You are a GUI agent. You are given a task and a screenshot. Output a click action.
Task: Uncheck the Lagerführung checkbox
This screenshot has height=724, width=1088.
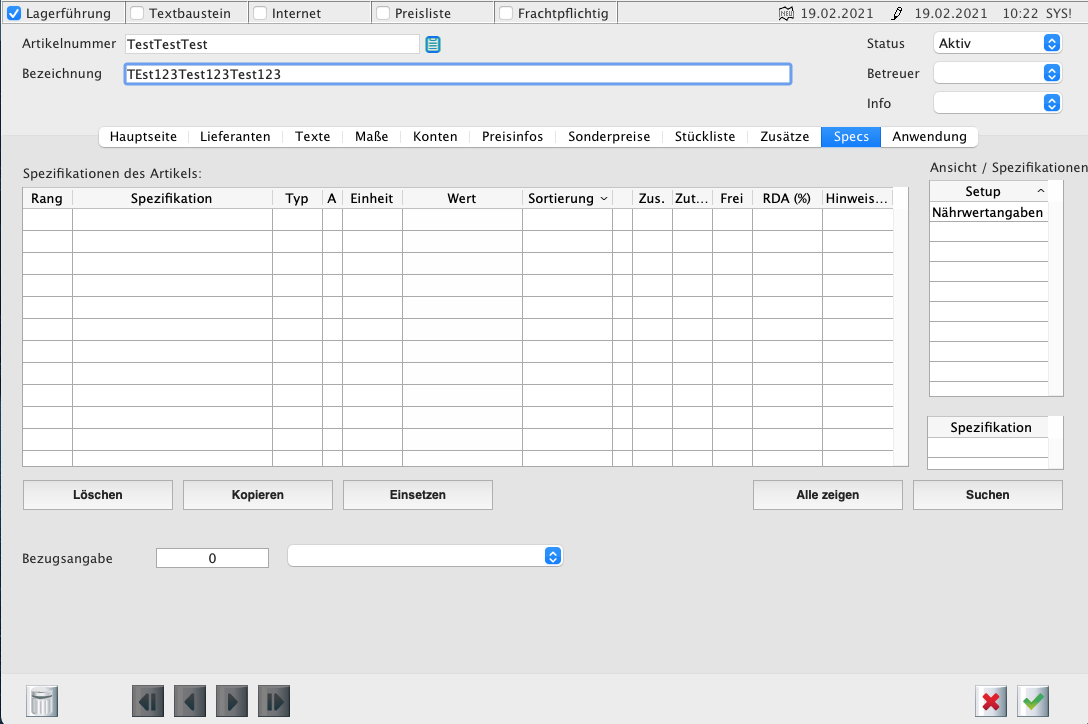click(14, 14)
